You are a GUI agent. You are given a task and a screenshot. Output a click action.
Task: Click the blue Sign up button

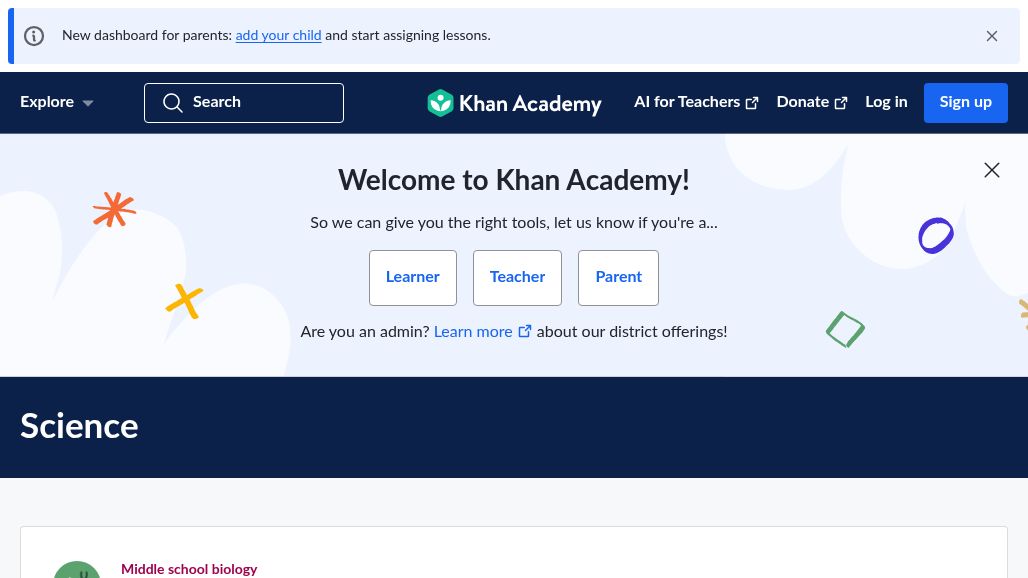coord(965,103)
